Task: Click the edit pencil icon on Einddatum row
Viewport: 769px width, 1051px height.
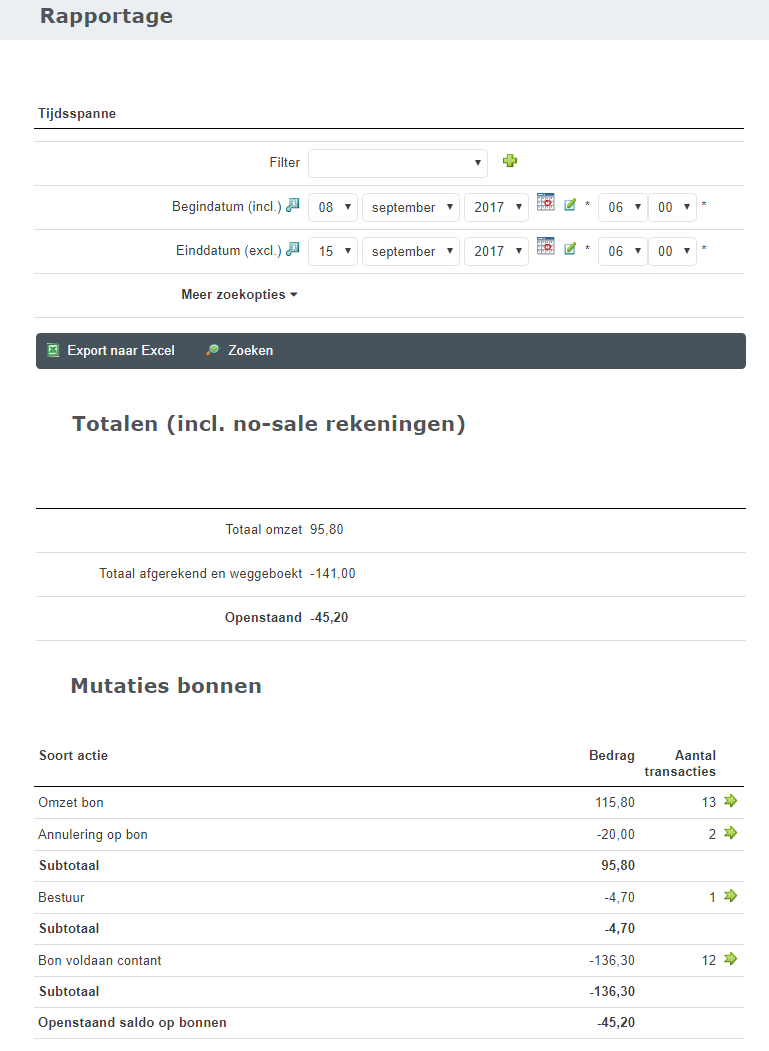Action: point(570,249)
